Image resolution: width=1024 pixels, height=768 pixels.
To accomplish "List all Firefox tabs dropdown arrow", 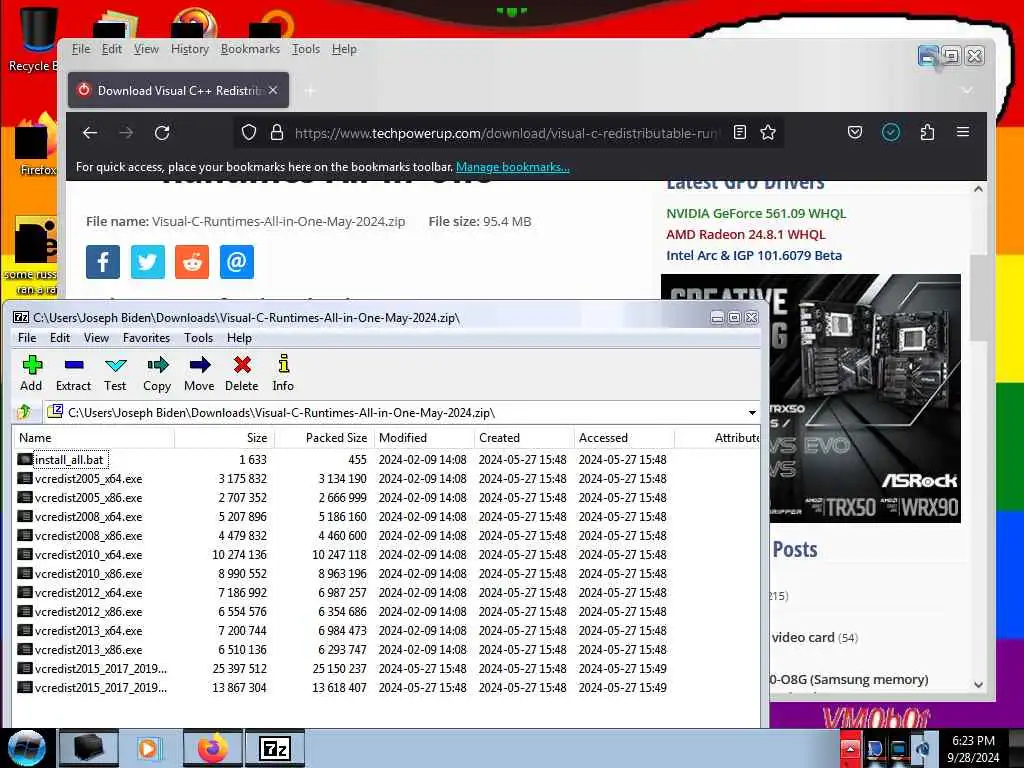I will tap(967, 90).
